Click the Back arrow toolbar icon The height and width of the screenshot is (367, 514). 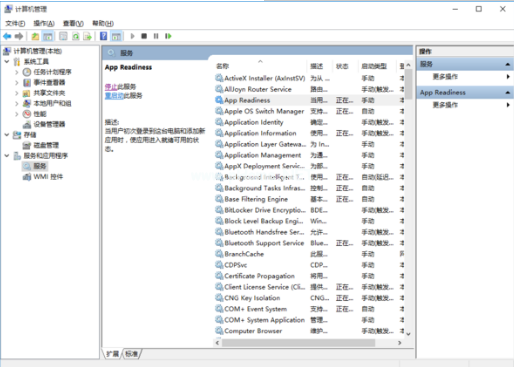7,36
